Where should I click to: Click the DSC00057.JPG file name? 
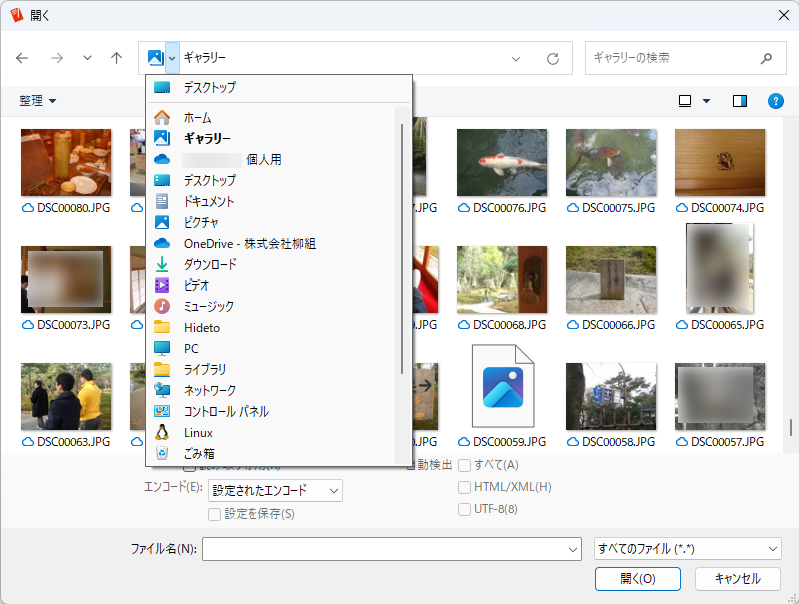(x=727, y=441)
